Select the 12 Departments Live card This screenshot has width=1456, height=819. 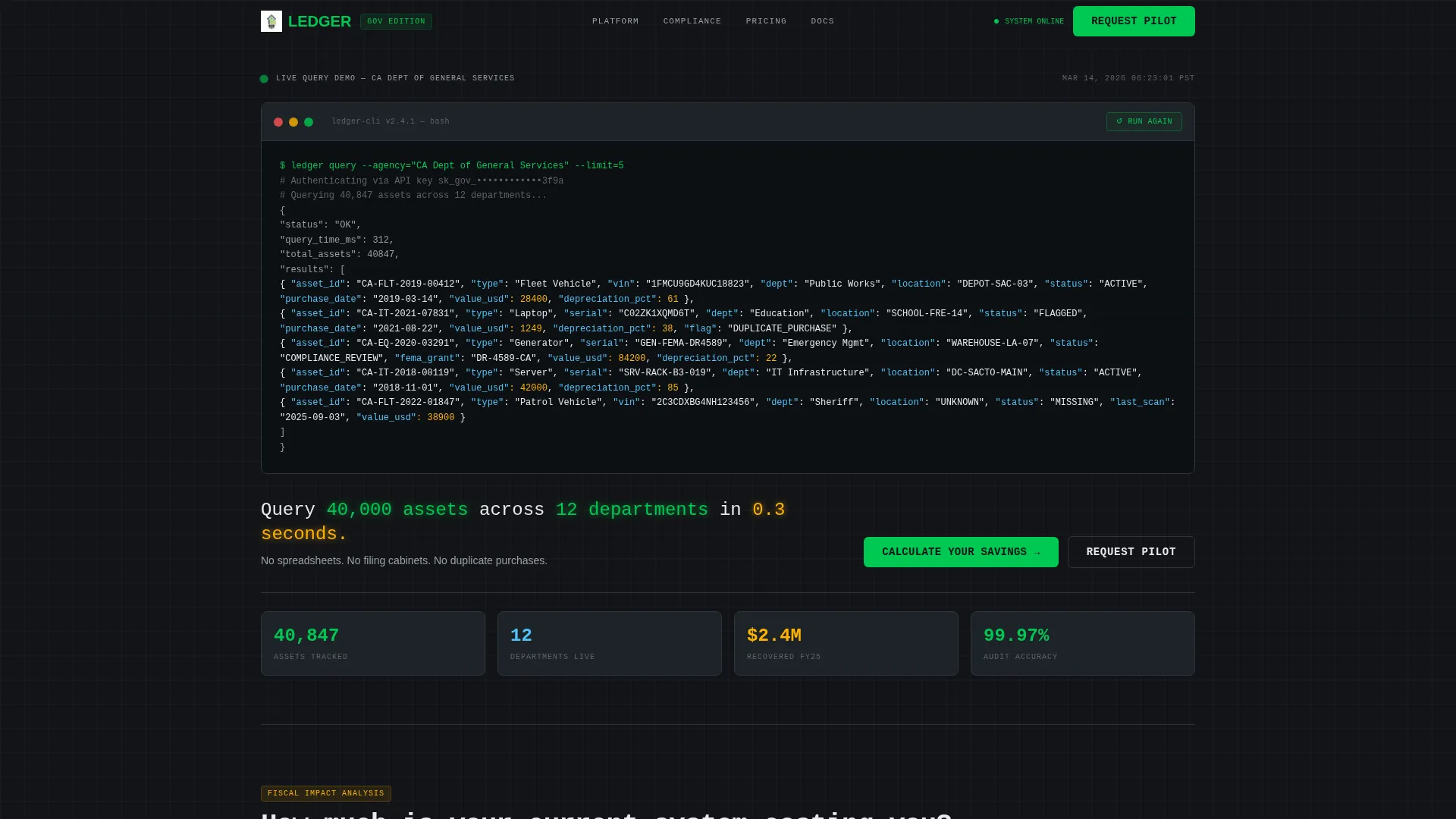(610, 643)
